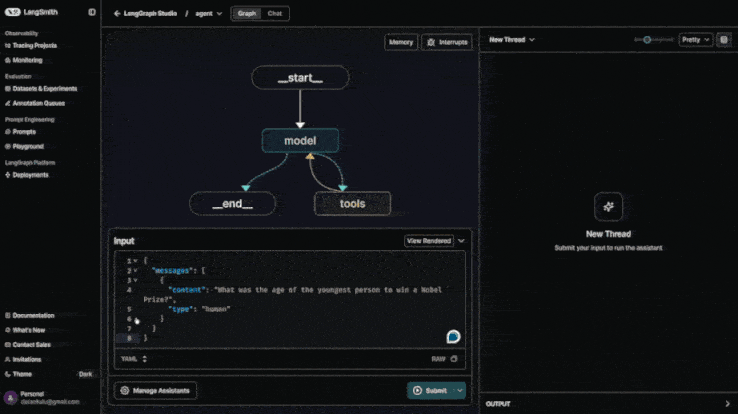This screenshot has height=414, width=738.
Task: Click the Datasets & Experiments icon
Action: (8, 88)
